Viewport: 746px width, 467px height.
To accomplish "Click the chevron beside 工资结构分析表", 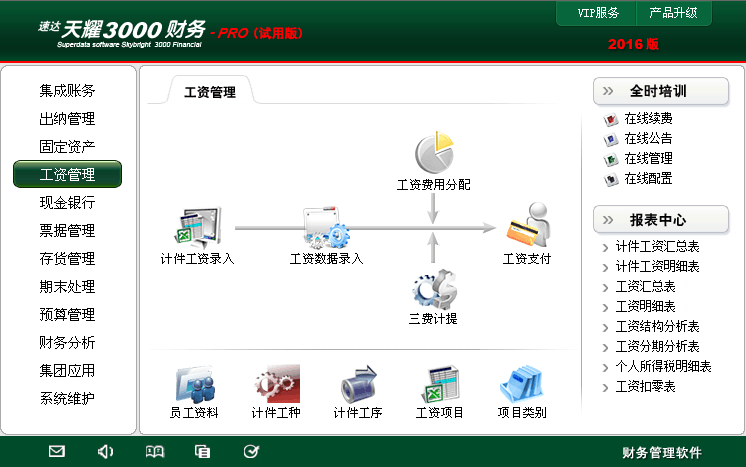I will (605, 327).
